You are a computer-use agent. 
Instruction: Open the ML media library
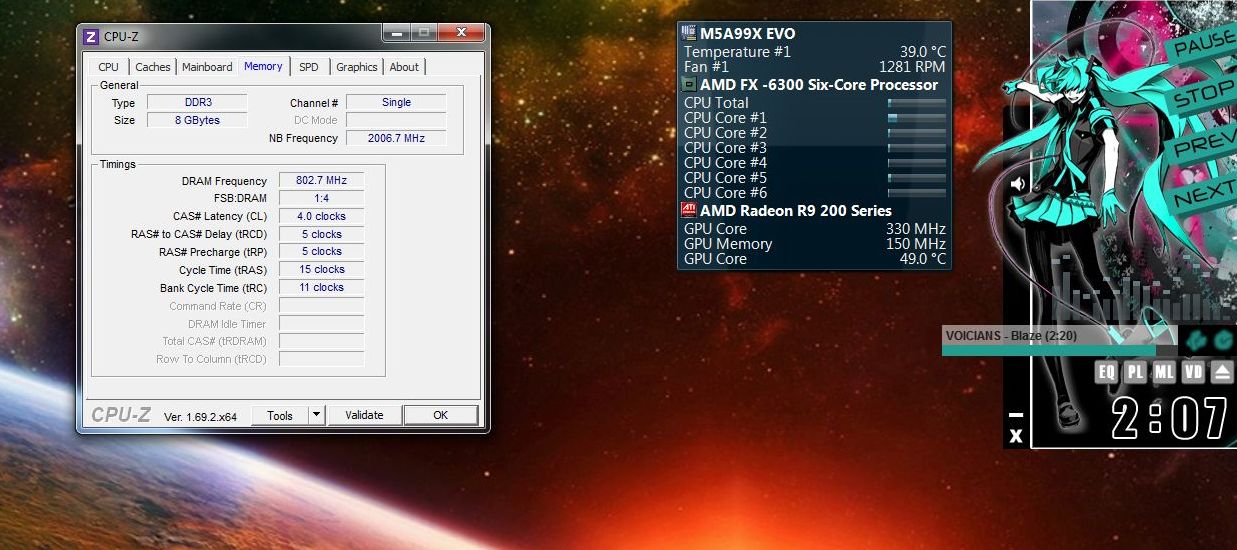pyautogui.click(x=1164, y=372)
